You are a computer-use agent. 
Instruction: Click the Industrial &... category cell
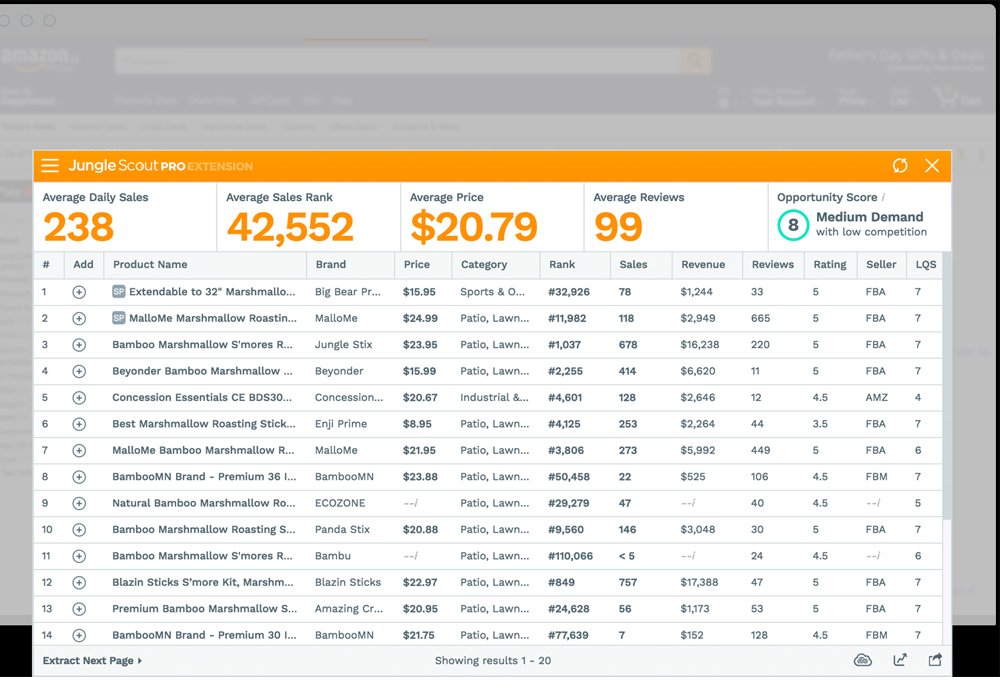coord(494,398)
